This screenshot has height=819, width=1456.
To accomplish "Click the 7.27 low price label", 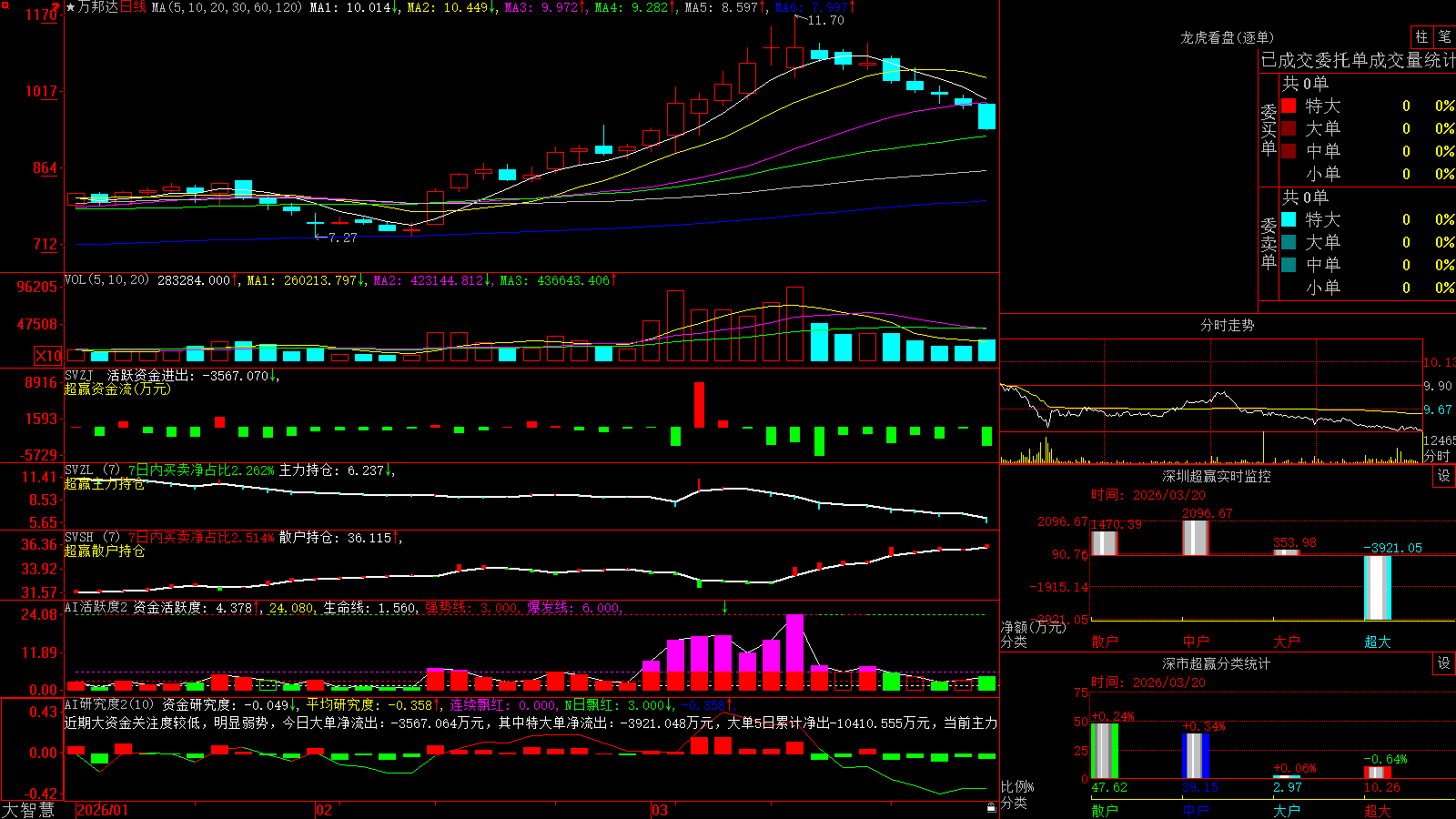I will (x=342, y=238).
